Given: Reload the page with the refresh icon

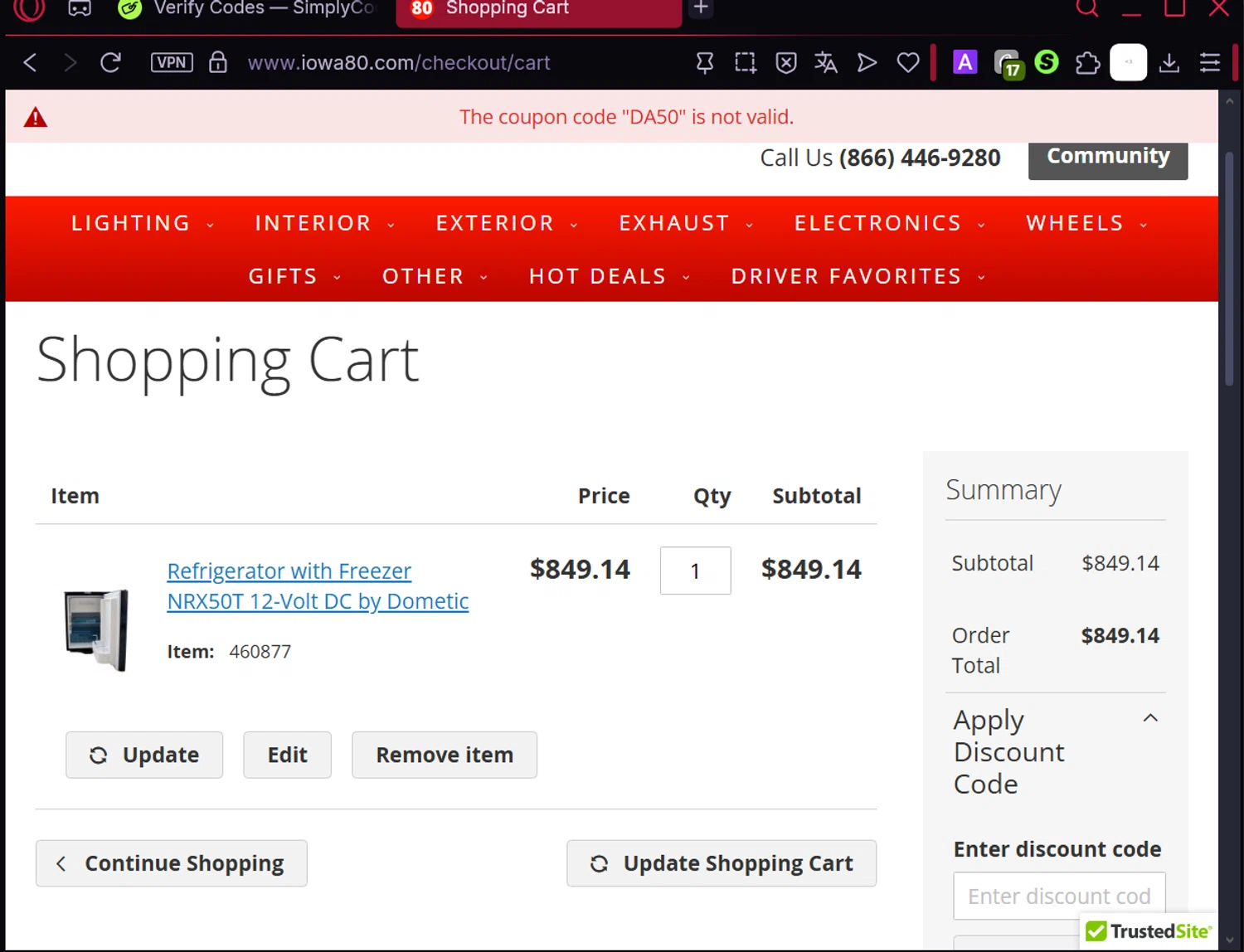Looking at the screenshot, I should click(110, 62).
